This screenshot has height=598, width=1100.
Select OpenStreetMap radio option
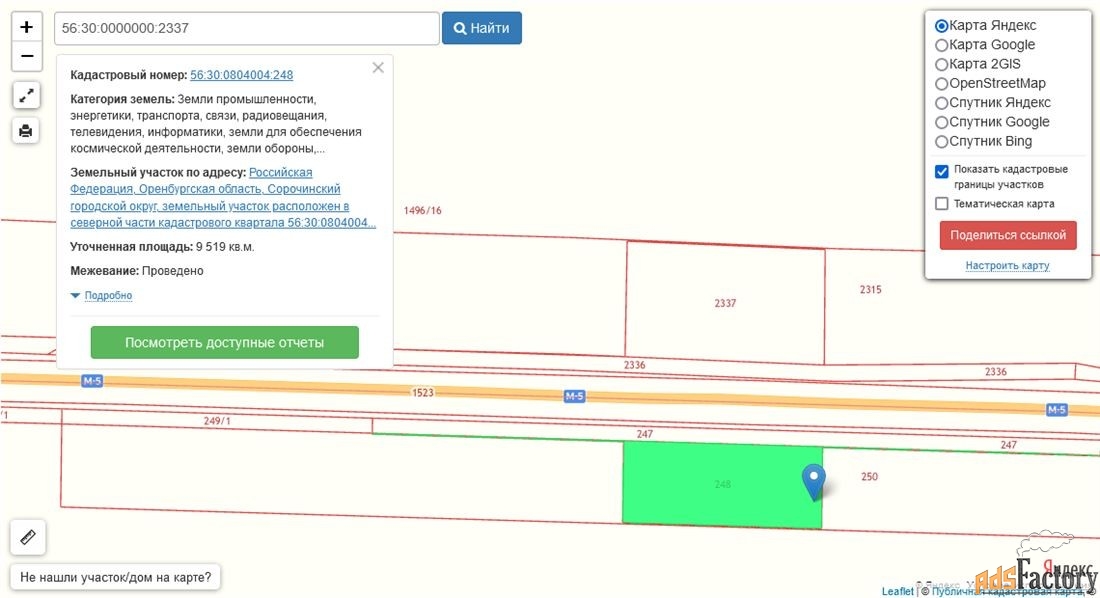(941, 84)
